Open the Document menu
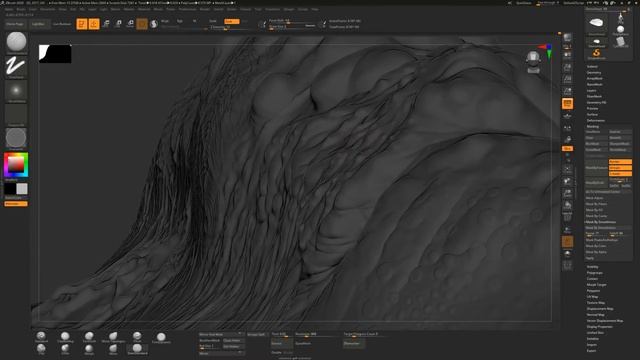 click(x=48, y=9)
